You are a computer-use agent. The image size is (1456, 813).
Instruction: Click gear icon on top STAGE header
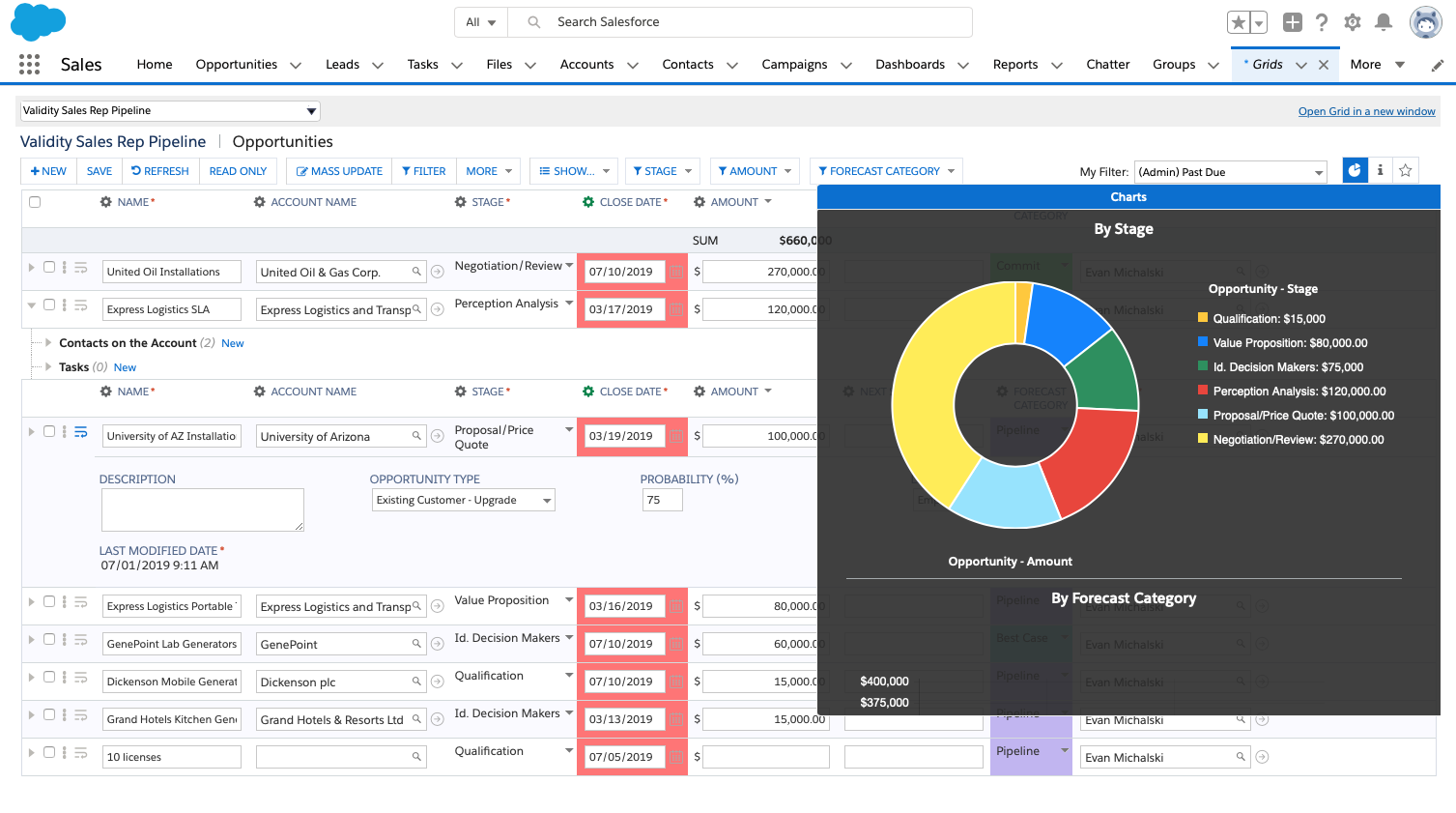pyautogui.click(x=461, y=202)
